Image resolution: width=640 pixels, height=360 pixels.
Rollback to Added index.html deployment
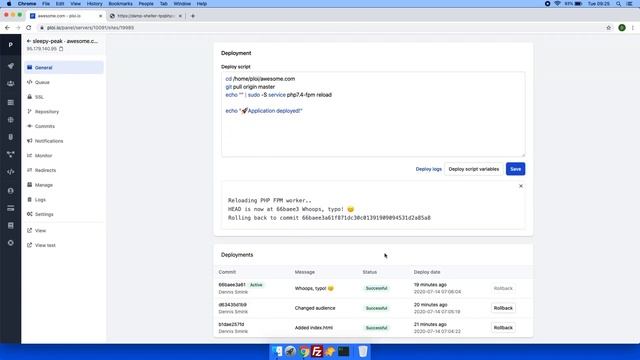point(503,328)
